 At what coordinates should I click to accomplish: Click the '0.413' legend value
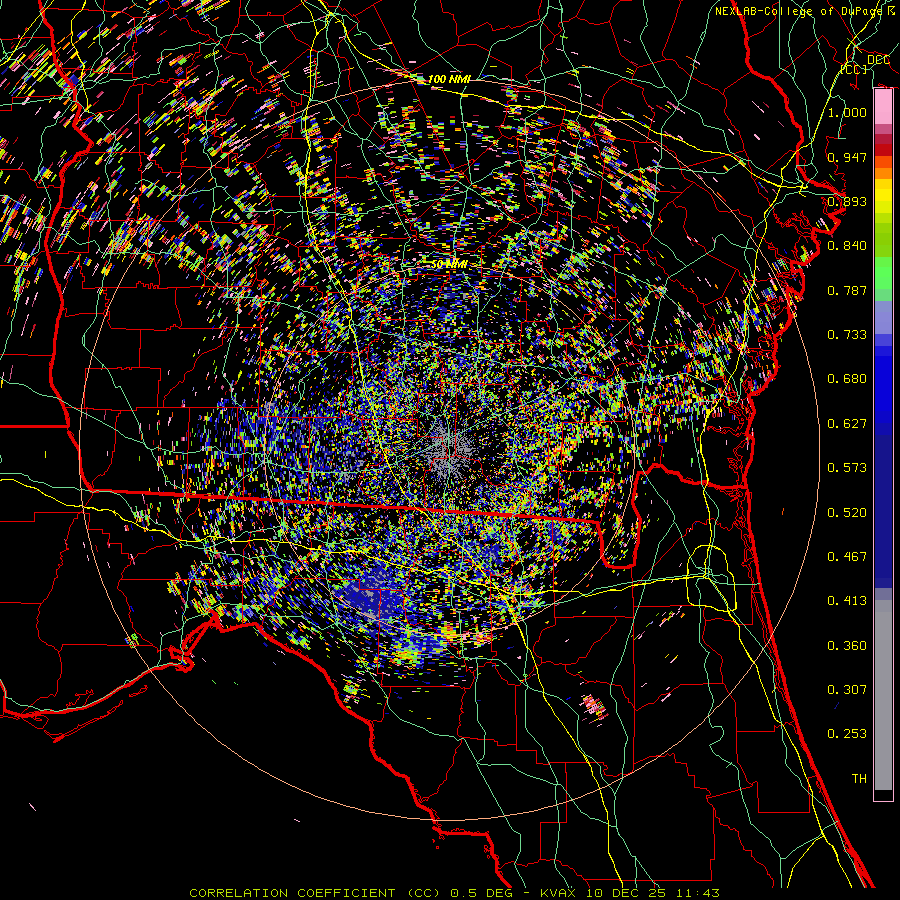click(847, 601)
